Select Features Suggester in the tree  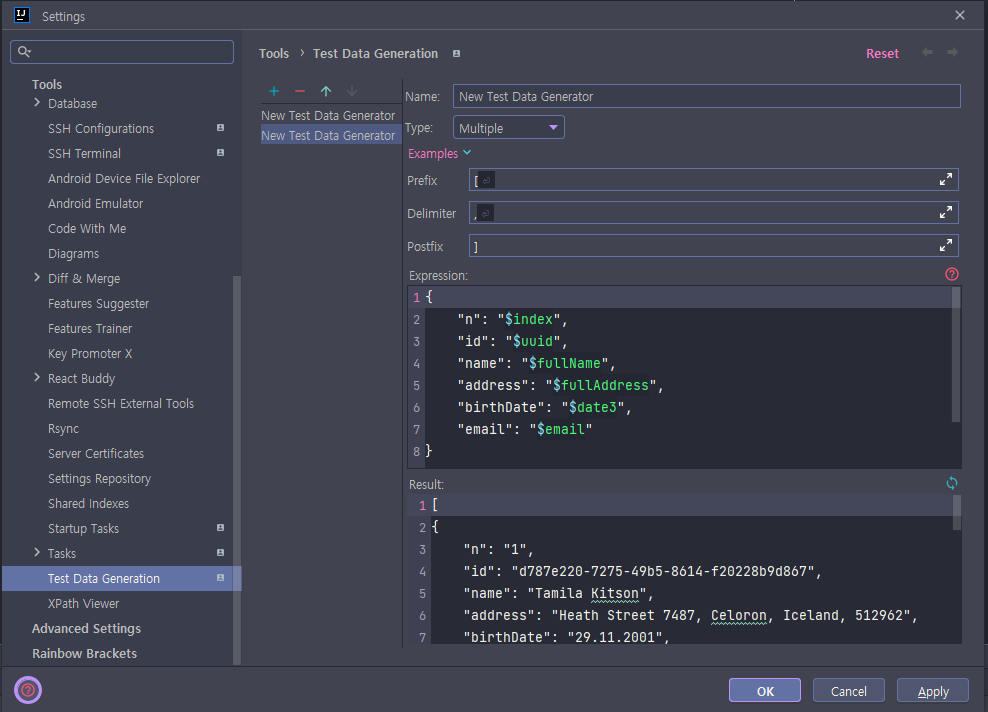99,304
